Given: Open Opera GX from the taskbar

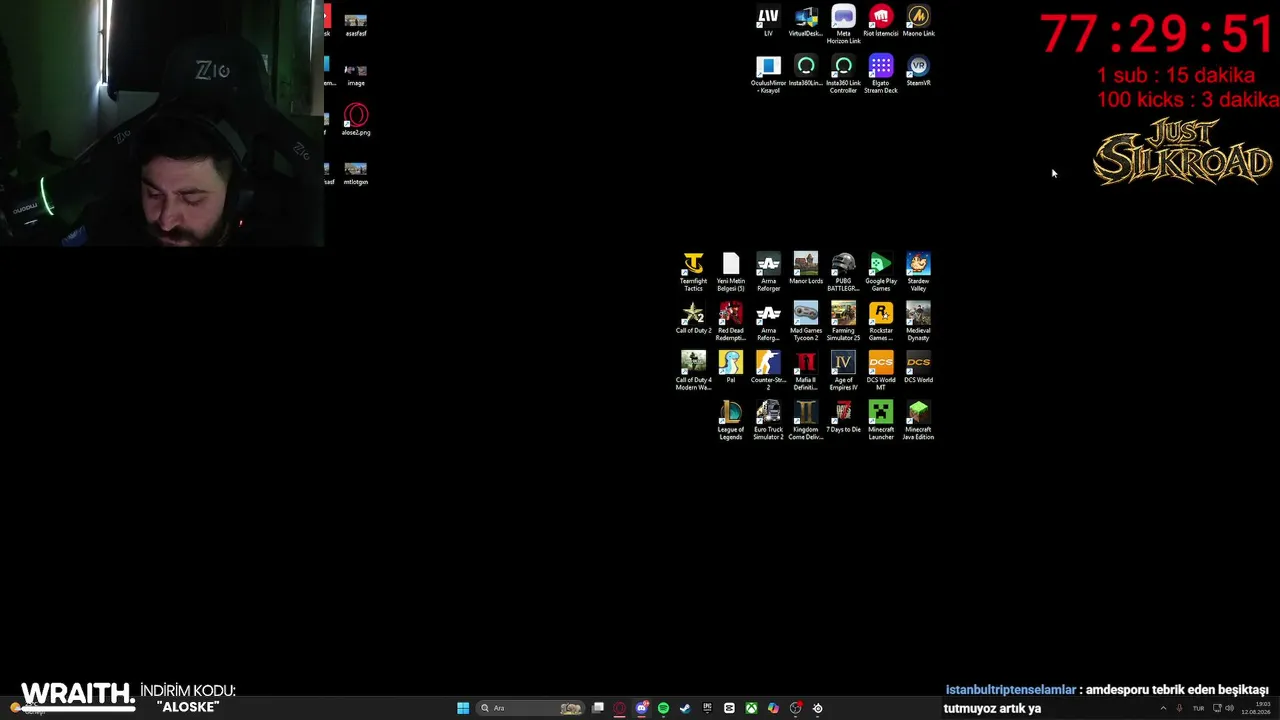Looking at the screenshot, I should [x=620, y=708].
